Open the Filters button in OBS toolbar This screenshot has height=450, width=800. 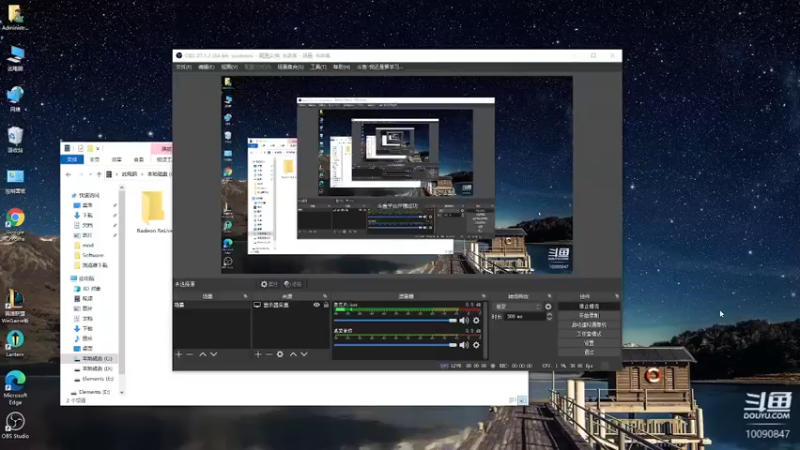point(293,284)
